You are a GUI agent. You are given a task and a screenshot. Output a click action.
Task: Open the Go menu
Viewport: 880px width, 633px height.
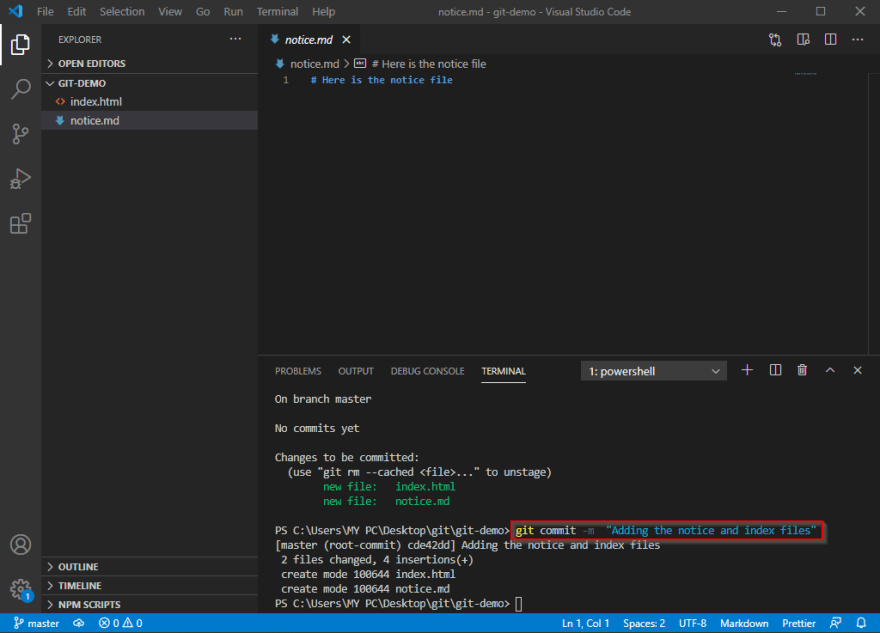pos(203,12)
